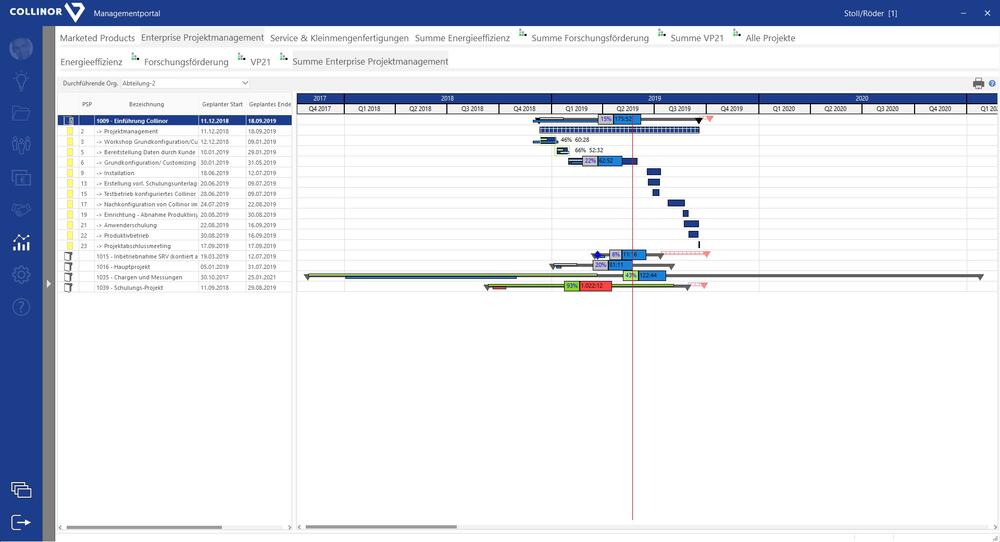
Task: Click the folder icon in left sidebar
Action: (21, 113)
